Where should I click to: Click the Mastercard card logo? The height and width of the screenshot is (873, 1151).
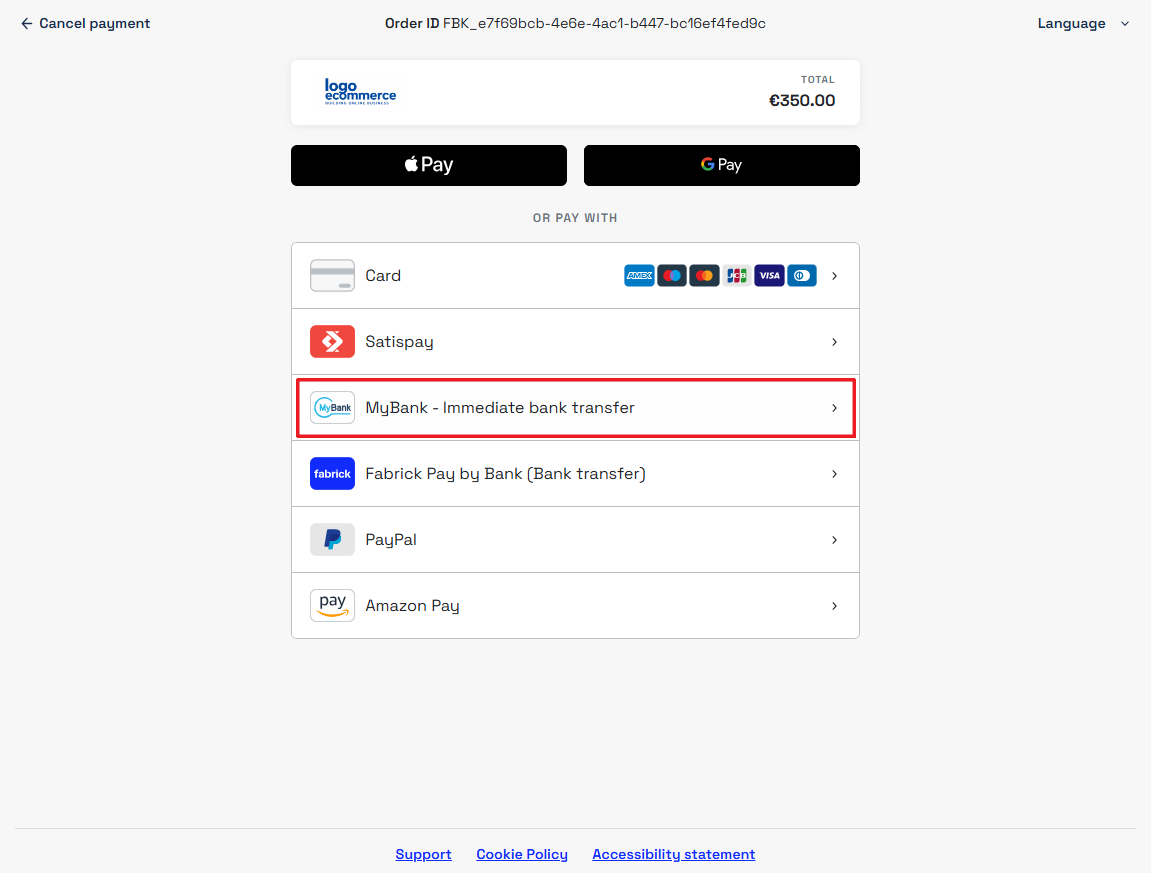click(x=704, y=275)
